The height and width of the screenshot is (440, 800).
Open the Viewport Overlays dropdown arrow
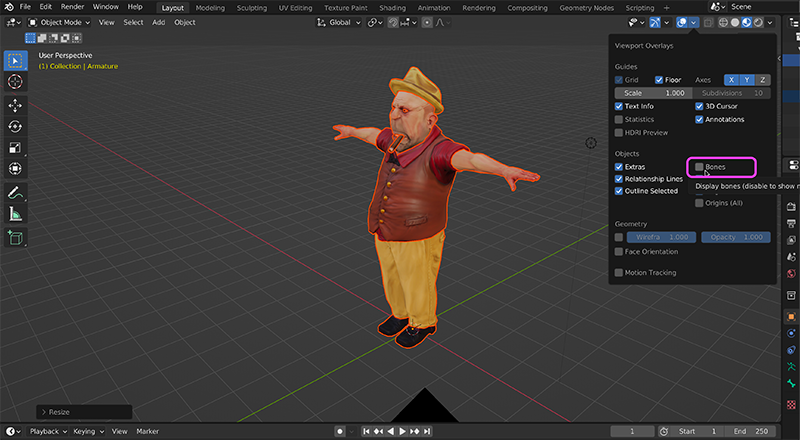pyautogui.click(x=693, y=22)
